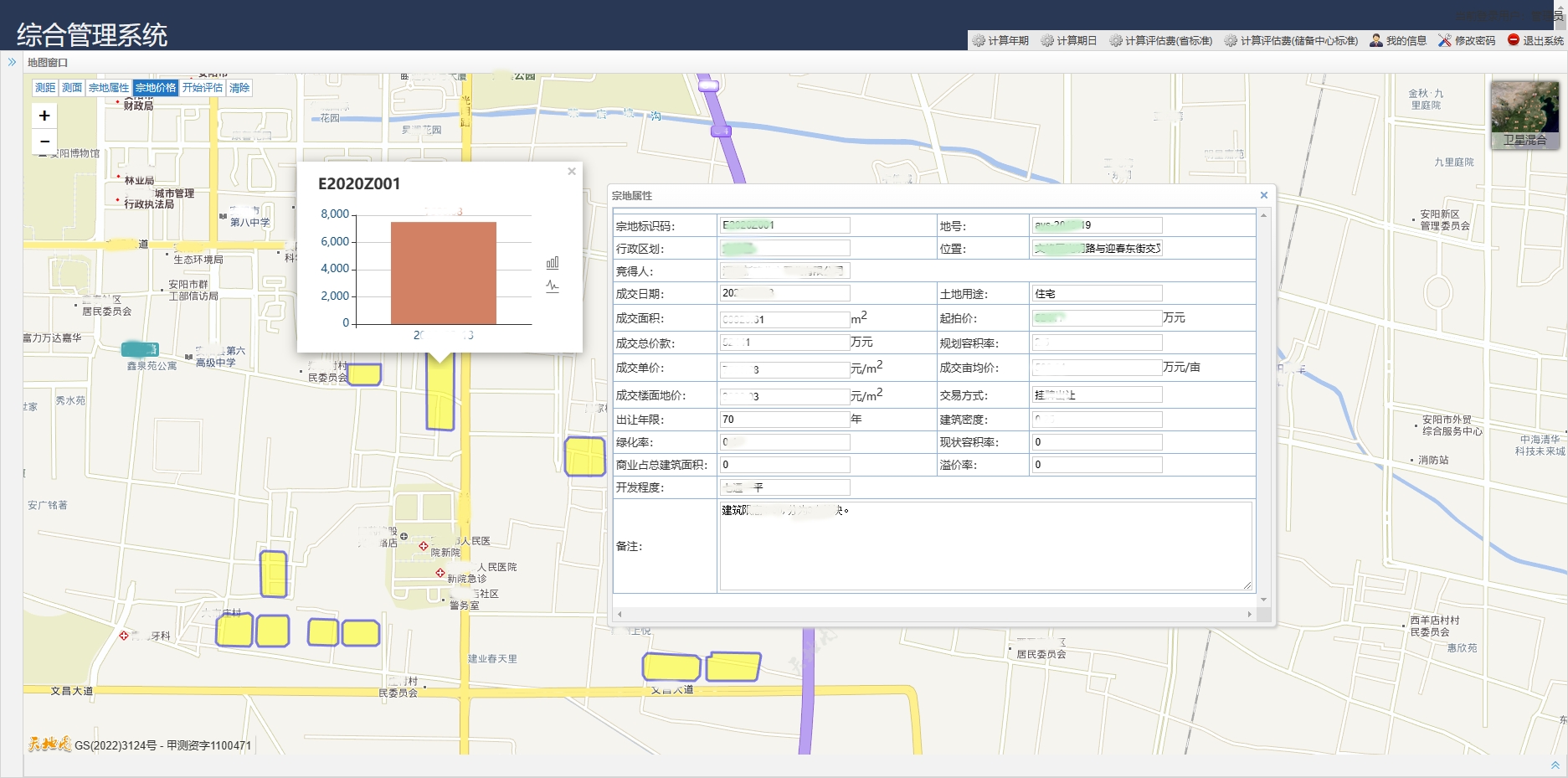The image size is (1568, 778).
Task: Click the 计算期日 gear icon
Action: (1047, 40)
